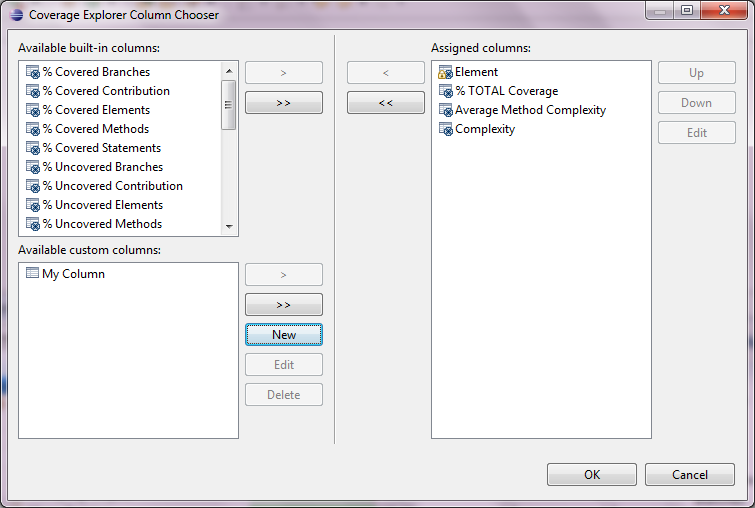
Task: Click the % Covered Contribution column icon
Action: (x=32, y=91)
